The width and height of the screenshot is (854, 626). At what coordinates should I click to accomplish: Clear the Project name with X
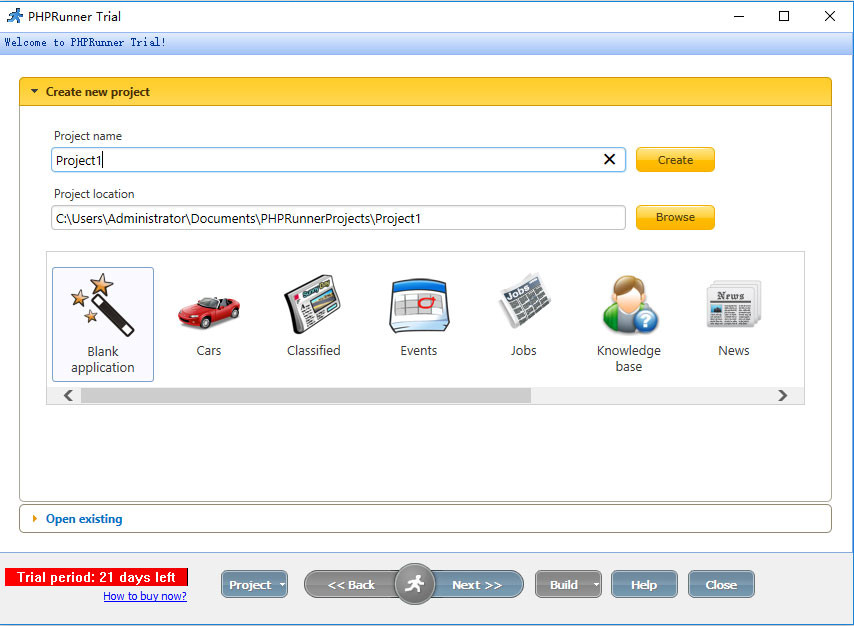coord(609,160)
